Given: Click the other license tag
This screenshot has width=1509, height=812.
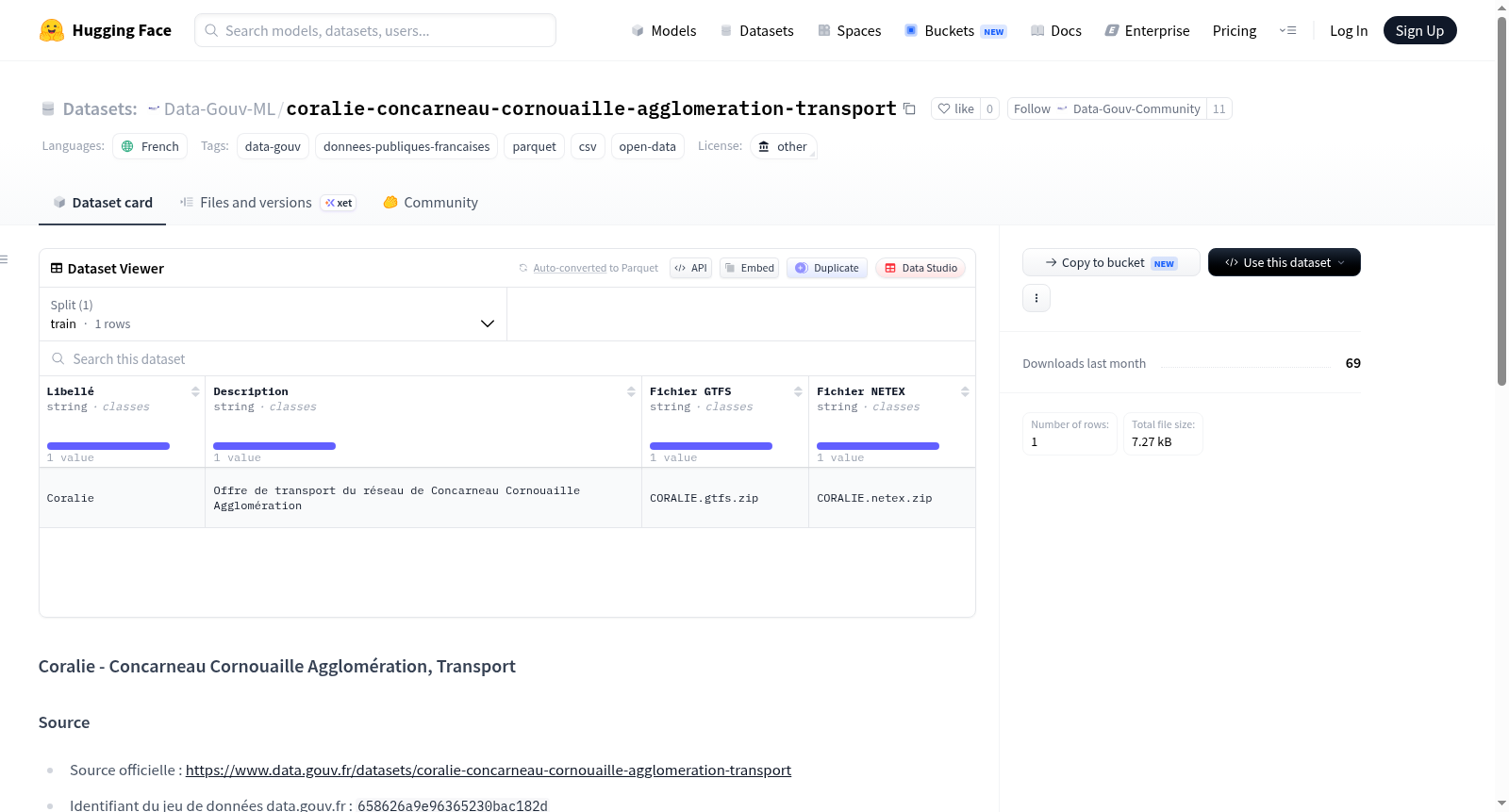Looking at the screenshot, I should pos(784,146).
